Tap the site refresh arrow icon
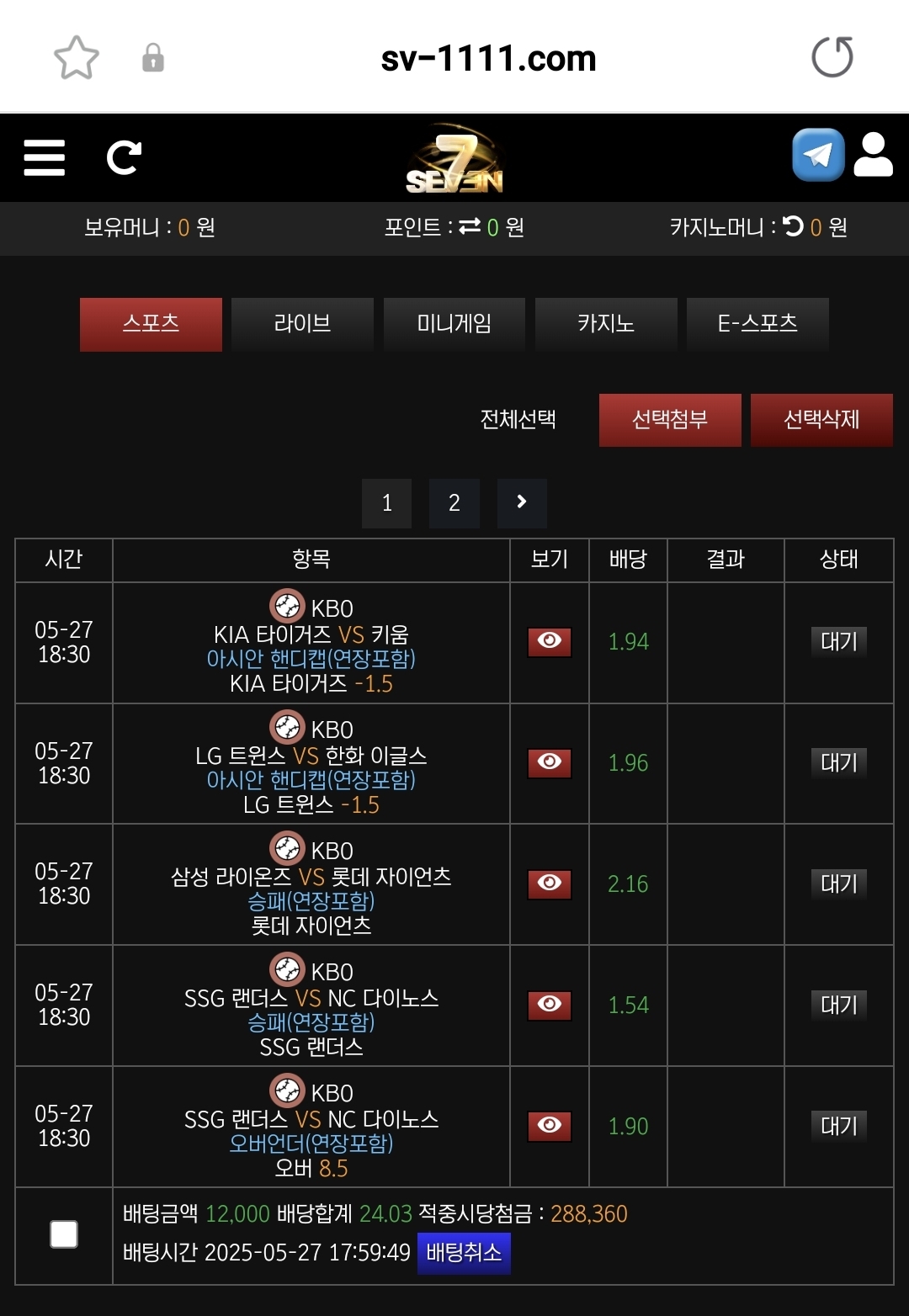909x1316 pixels. [124, 157]
